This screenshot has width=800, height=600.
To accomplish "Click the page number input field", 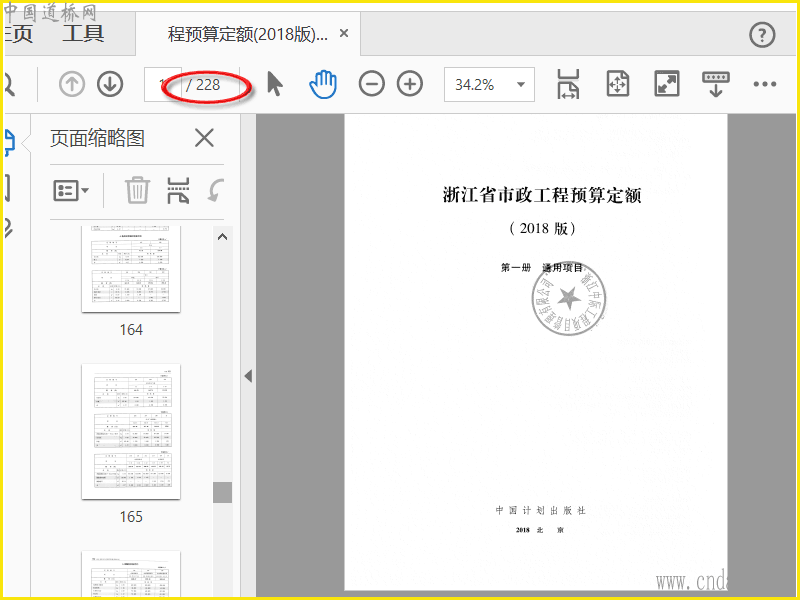I will click(162, 84).
